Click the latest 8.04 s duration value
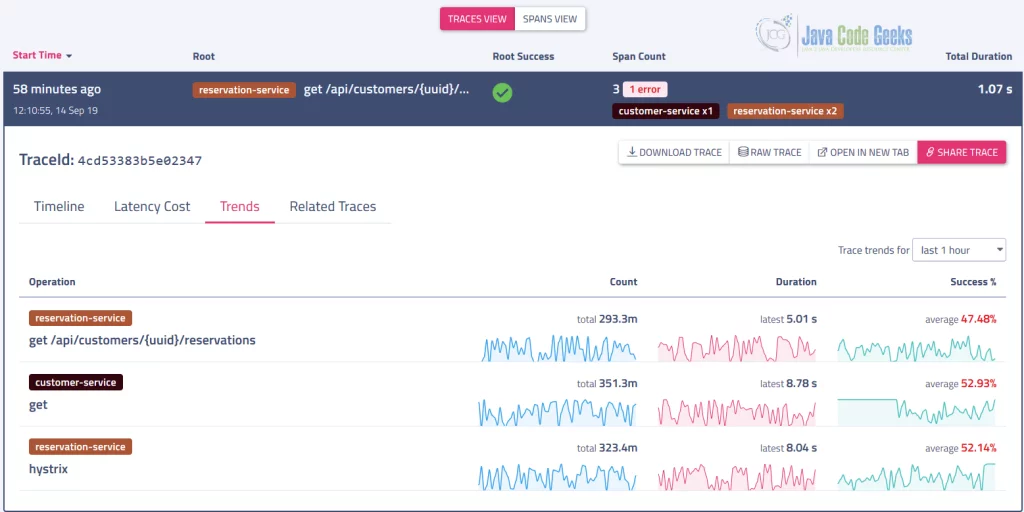 [789, 448]
